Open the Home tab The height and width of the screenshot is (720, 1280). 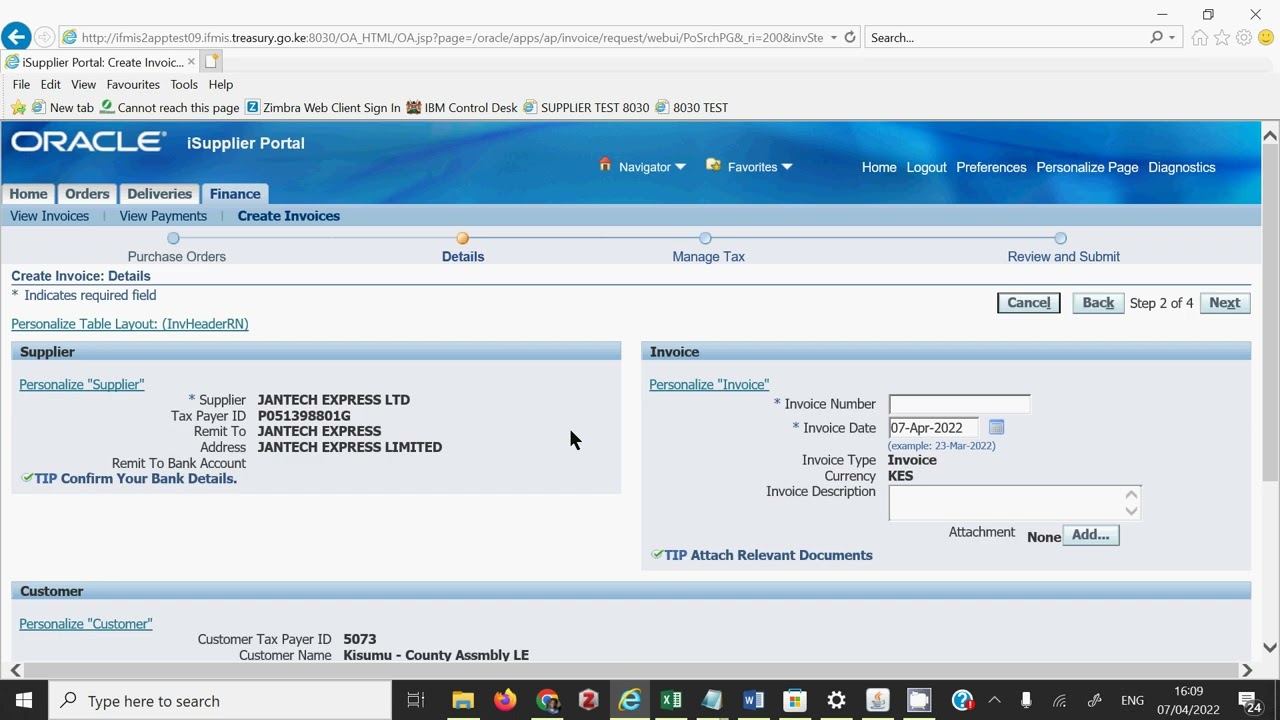[x=28, y=194]
